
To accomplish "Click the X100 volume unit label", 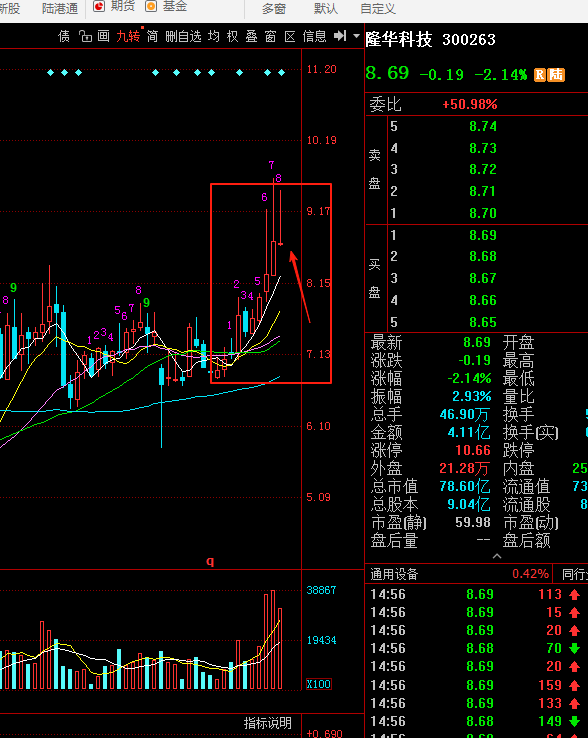I will (x=319, y=684).
